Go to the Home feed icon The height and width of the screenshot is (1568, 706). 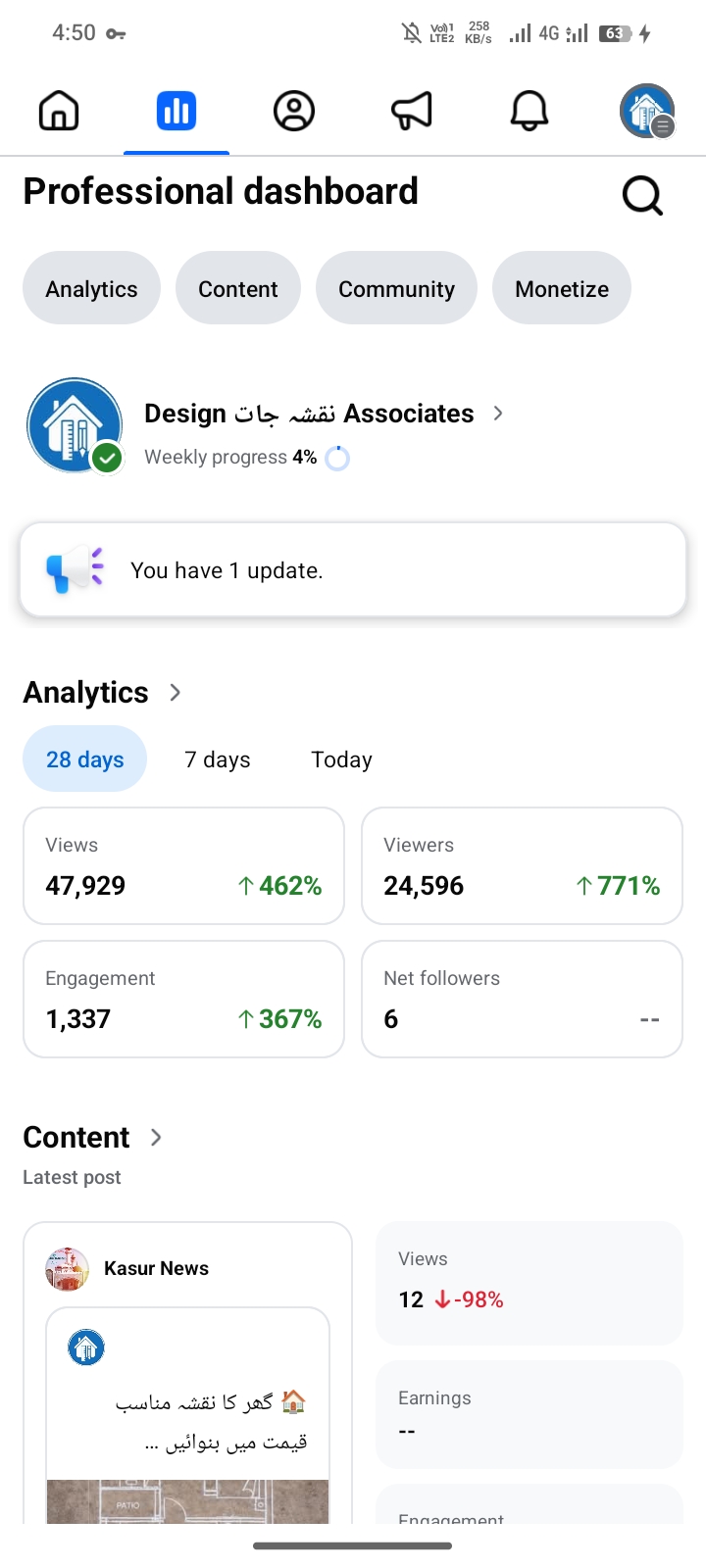pyautogui.click(x=59, y=111)
